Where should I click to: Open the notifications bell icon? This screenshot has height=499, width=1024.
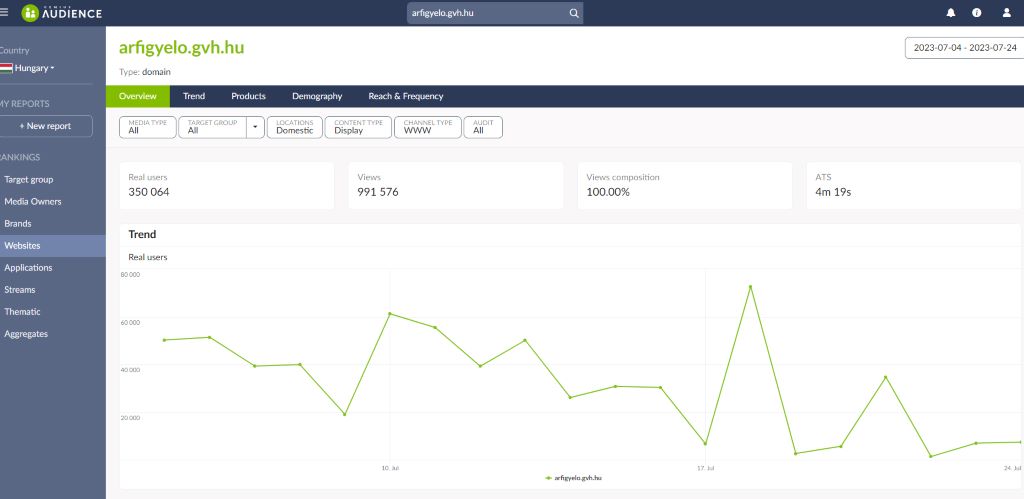pos(950,13)
